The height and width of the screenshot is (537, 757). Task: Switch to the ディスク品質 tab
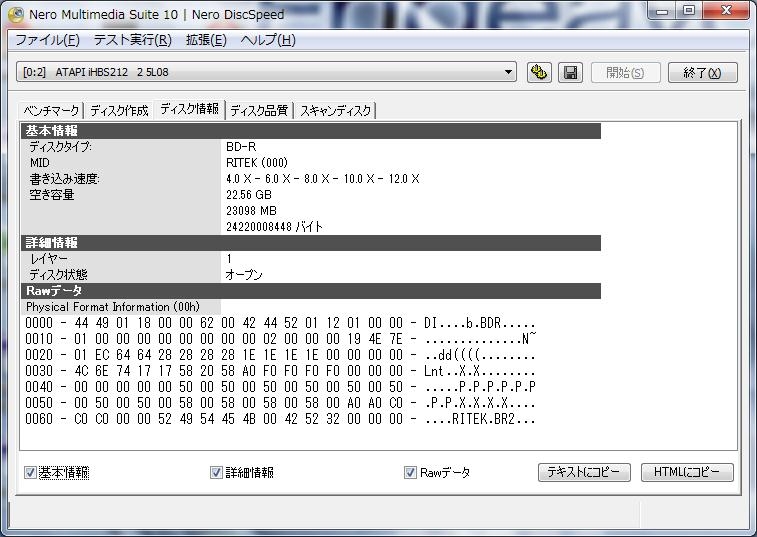(259, 111)
